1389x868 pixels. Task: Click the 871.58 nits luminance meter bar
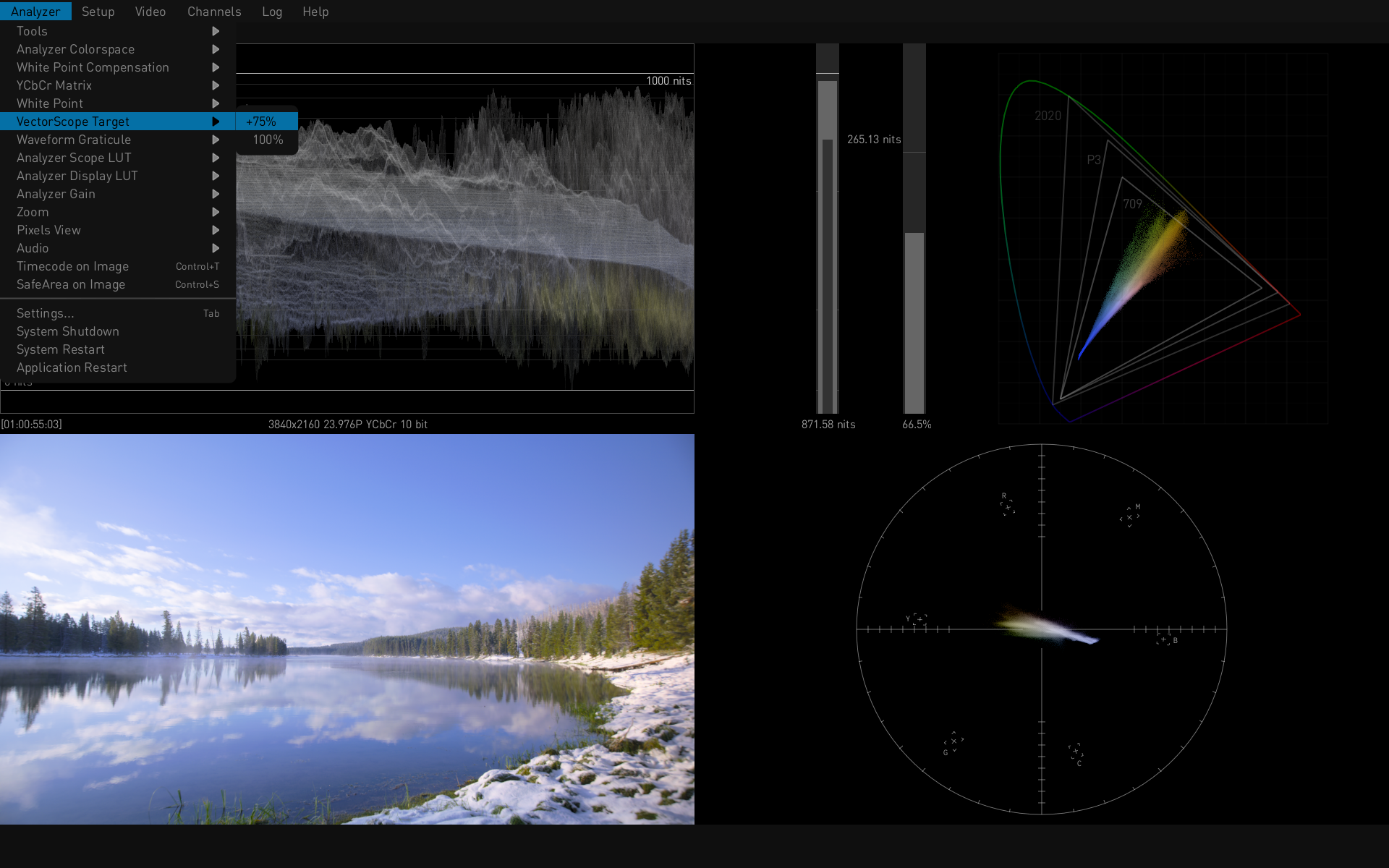pos(828,246)
